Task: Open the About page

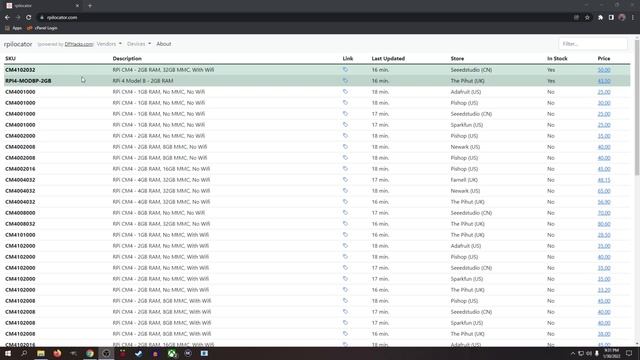Action: (164, 44)
